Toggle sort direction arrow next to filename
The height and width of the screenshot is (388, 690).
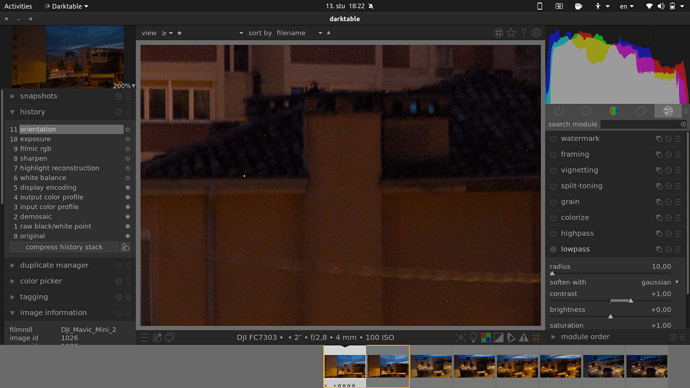[328, 33]
